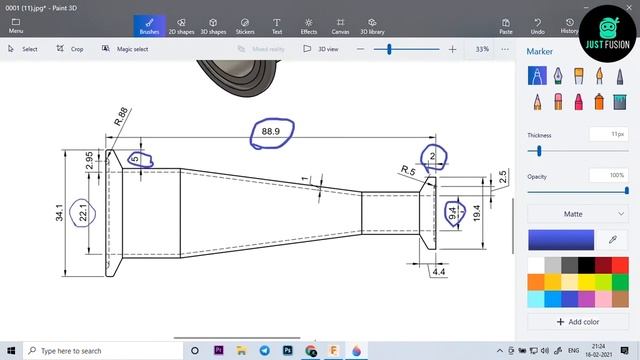Viewport: 640px width, 360px height.
Task: Show hidden system tray icons
Action: click(x=500, y=351)
